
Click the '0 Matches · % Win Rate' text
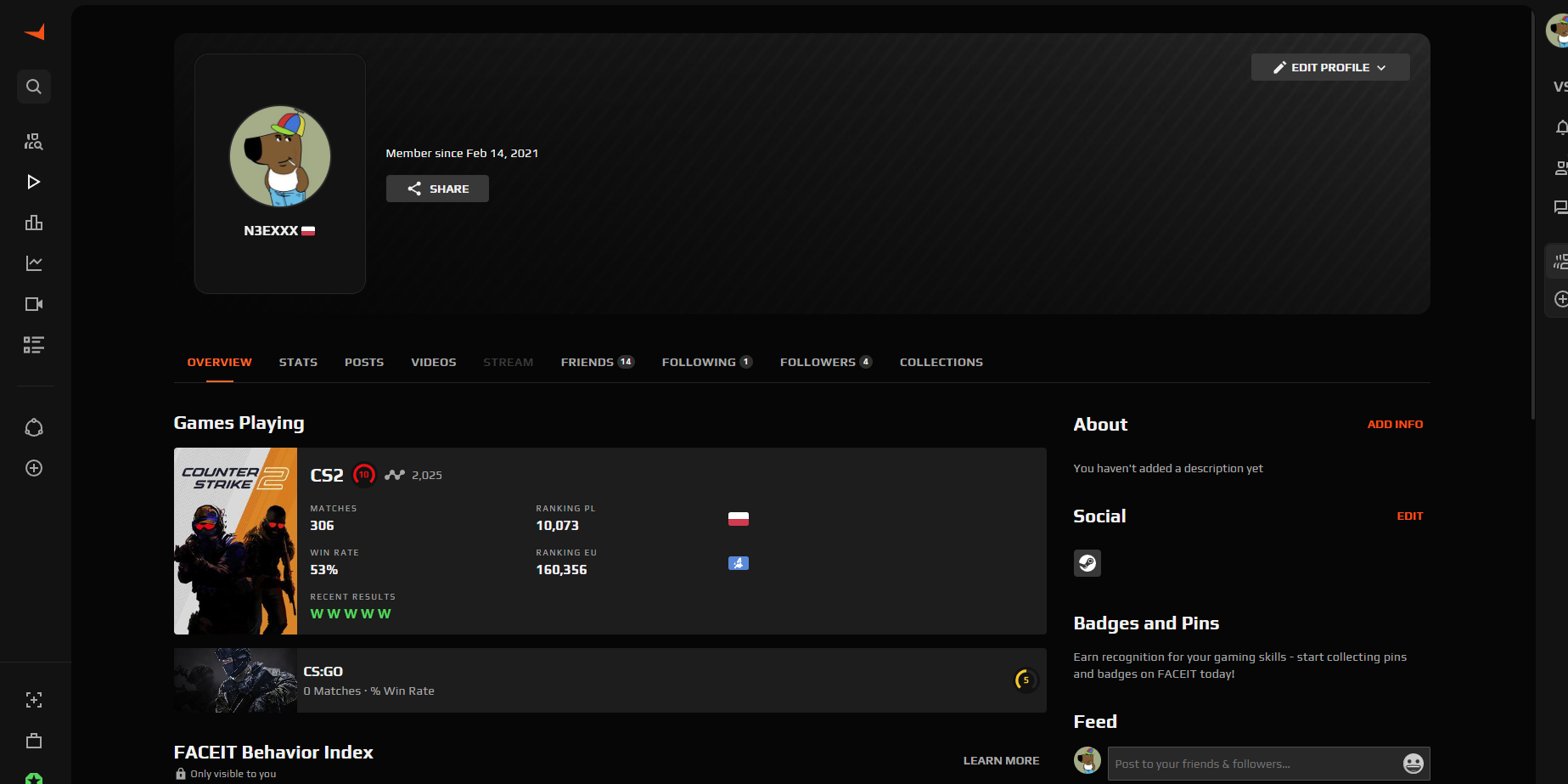pos(368,691)
